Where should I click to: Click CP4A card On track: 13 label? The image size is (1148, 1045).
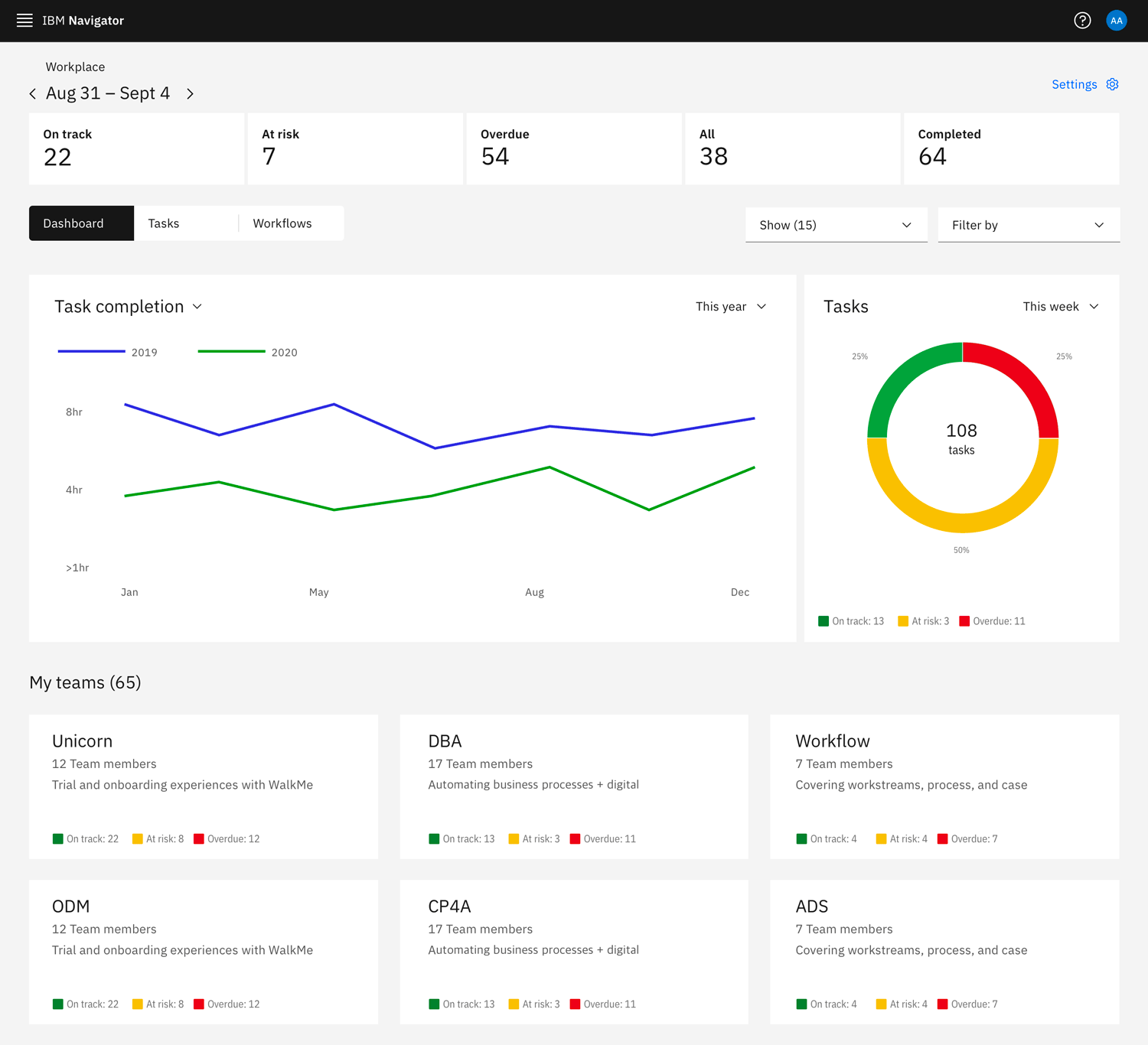click(x=469, y=1004)
